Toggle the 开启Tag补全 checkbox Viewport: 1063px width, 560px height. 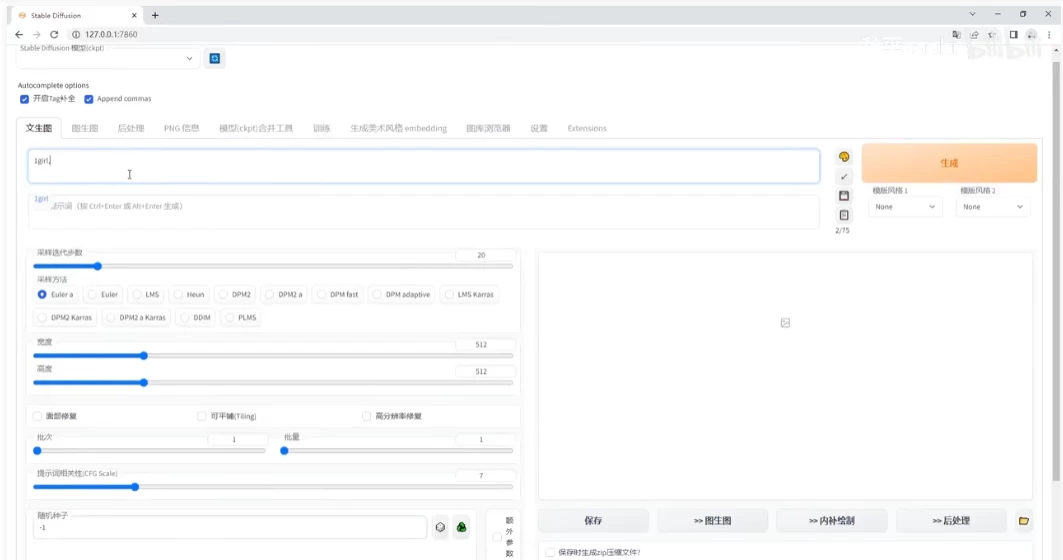point(25,99)
